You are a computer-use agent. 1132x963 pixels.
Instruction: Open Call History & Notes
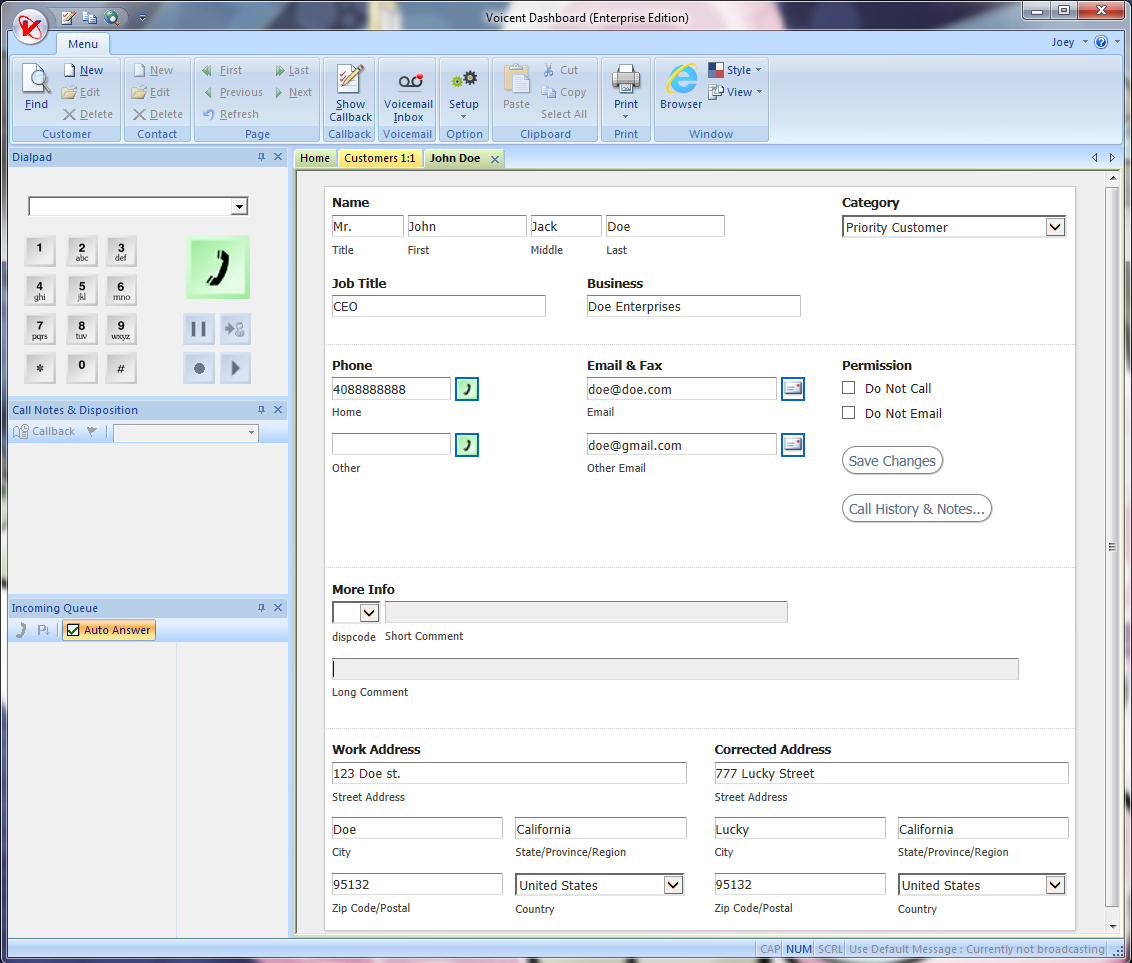click(916, 509)
